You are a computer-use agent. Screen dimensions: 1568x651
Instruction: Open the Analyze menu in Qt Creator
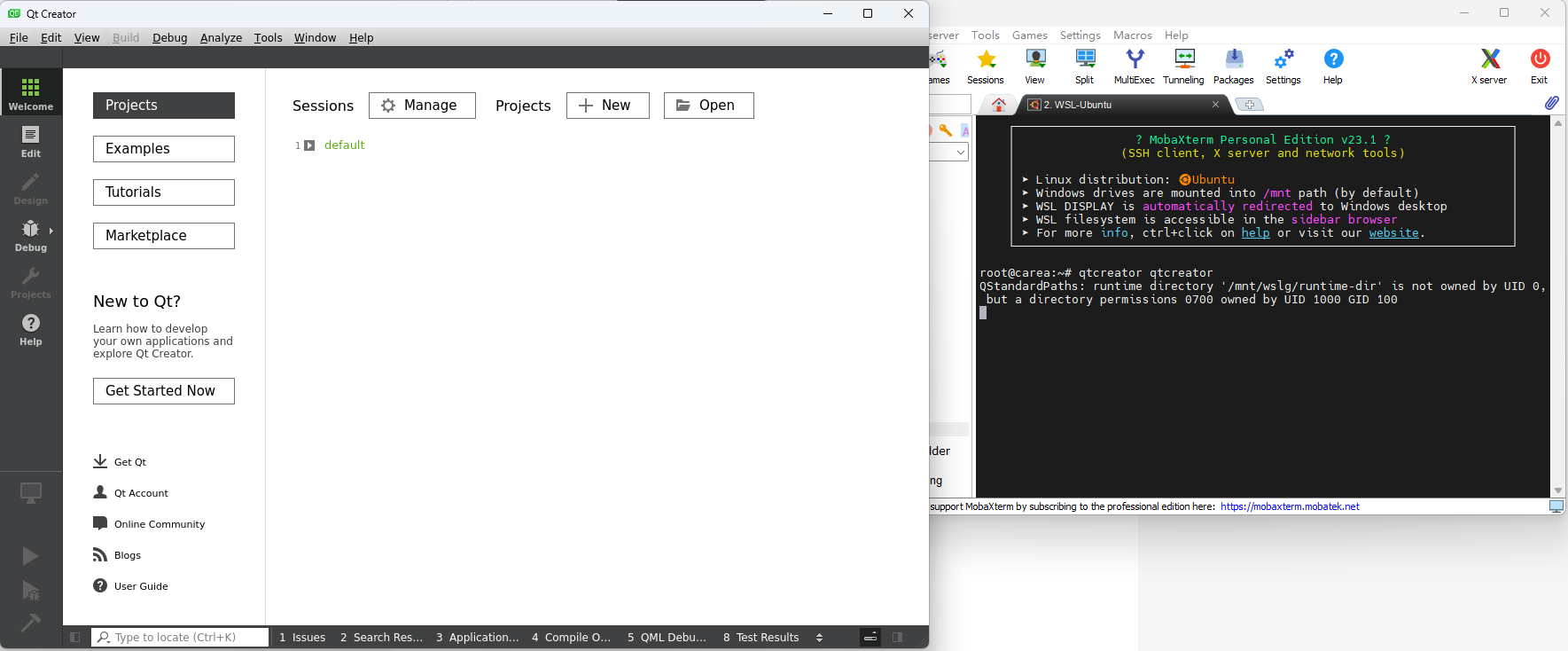pos(221,37)
